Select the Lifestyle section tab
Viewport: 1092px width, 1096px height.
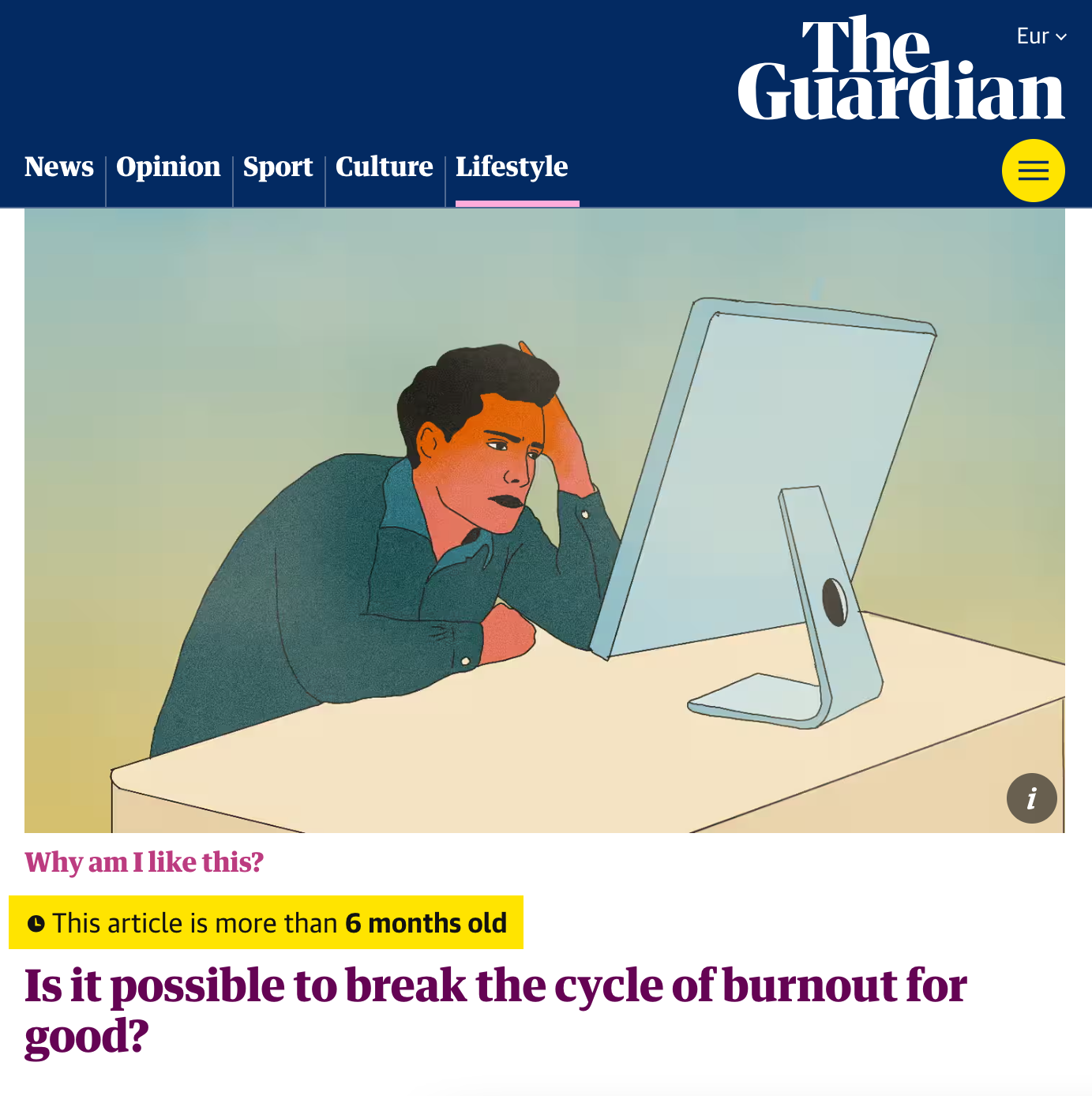pyautogui.click(x=512, y=167)
